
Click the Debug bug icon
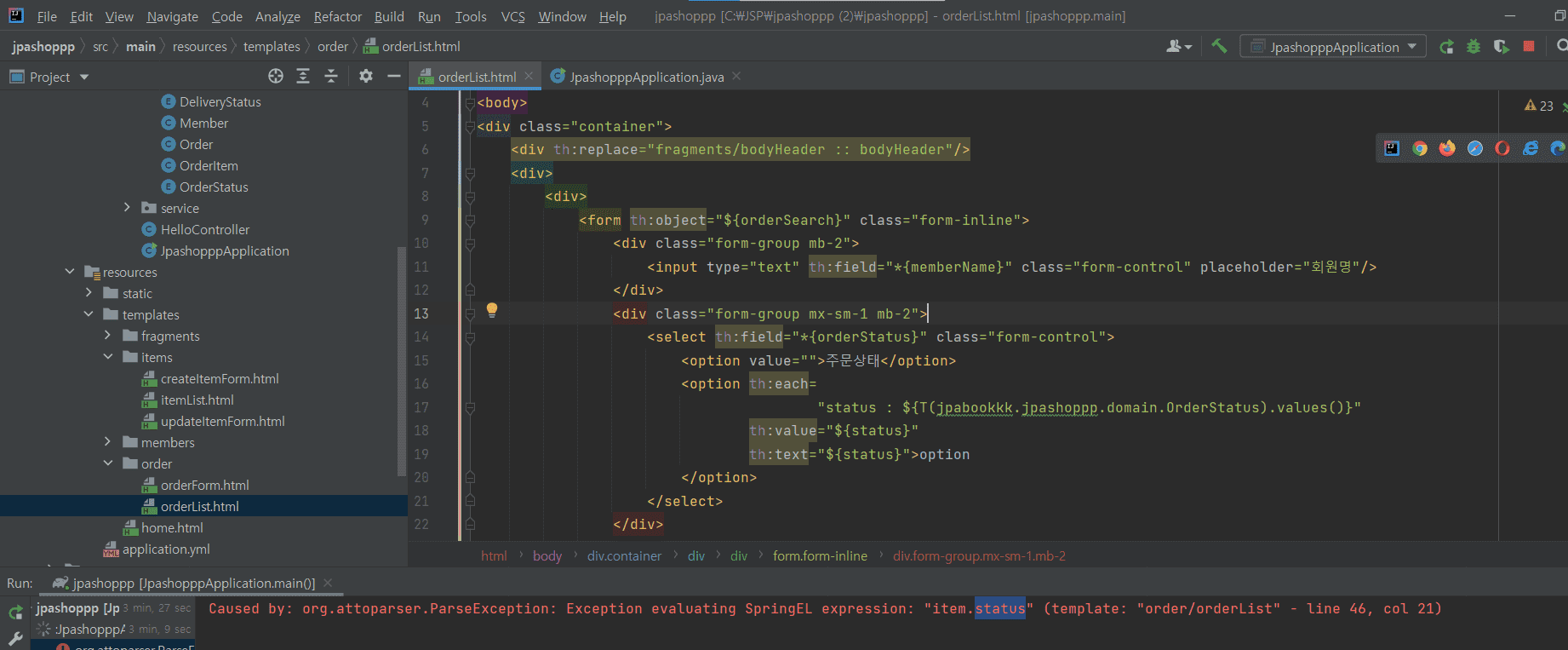1474,47
